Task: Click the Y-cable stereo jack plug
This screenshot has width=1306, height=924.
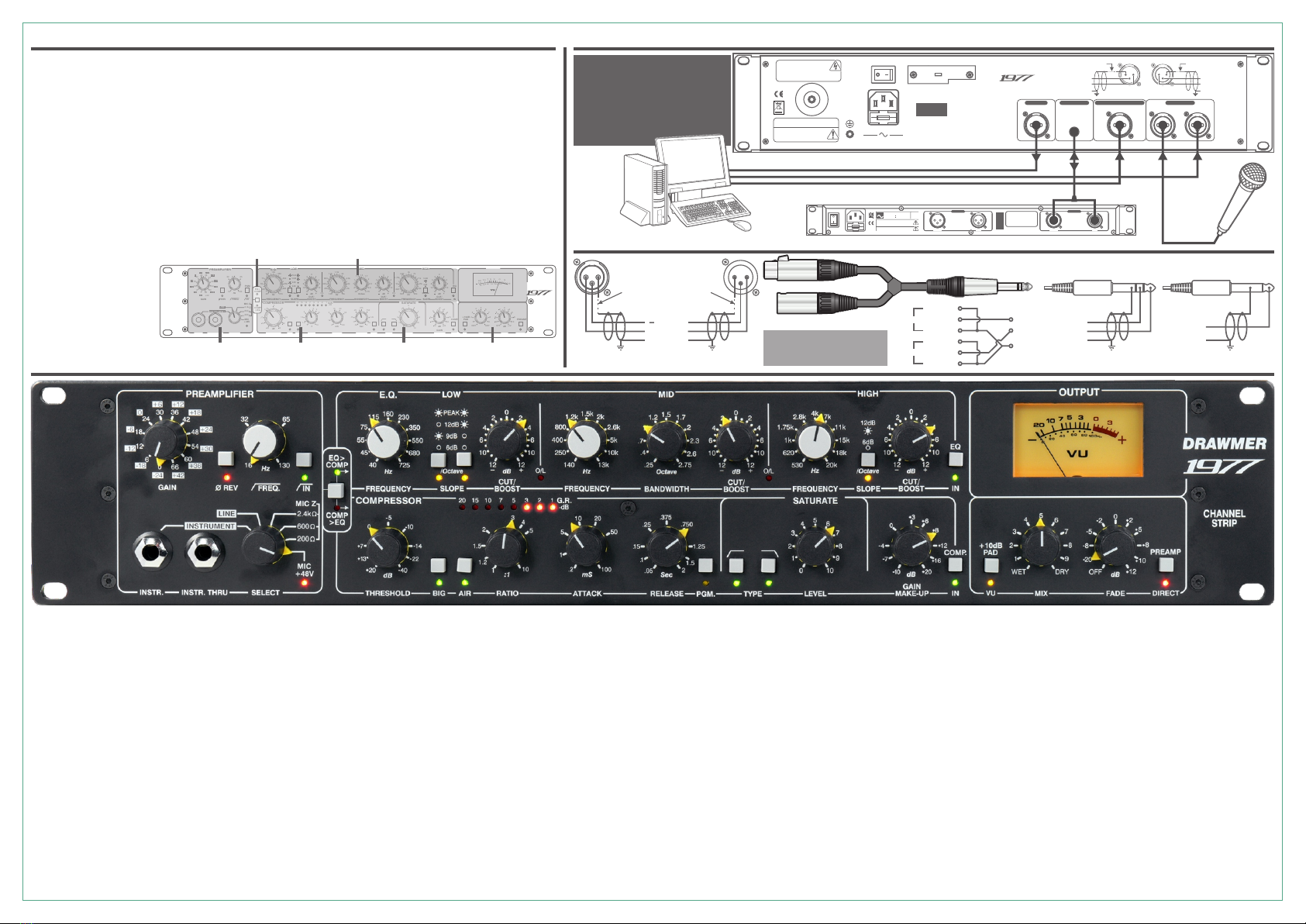Action: (x=980, y=287)
